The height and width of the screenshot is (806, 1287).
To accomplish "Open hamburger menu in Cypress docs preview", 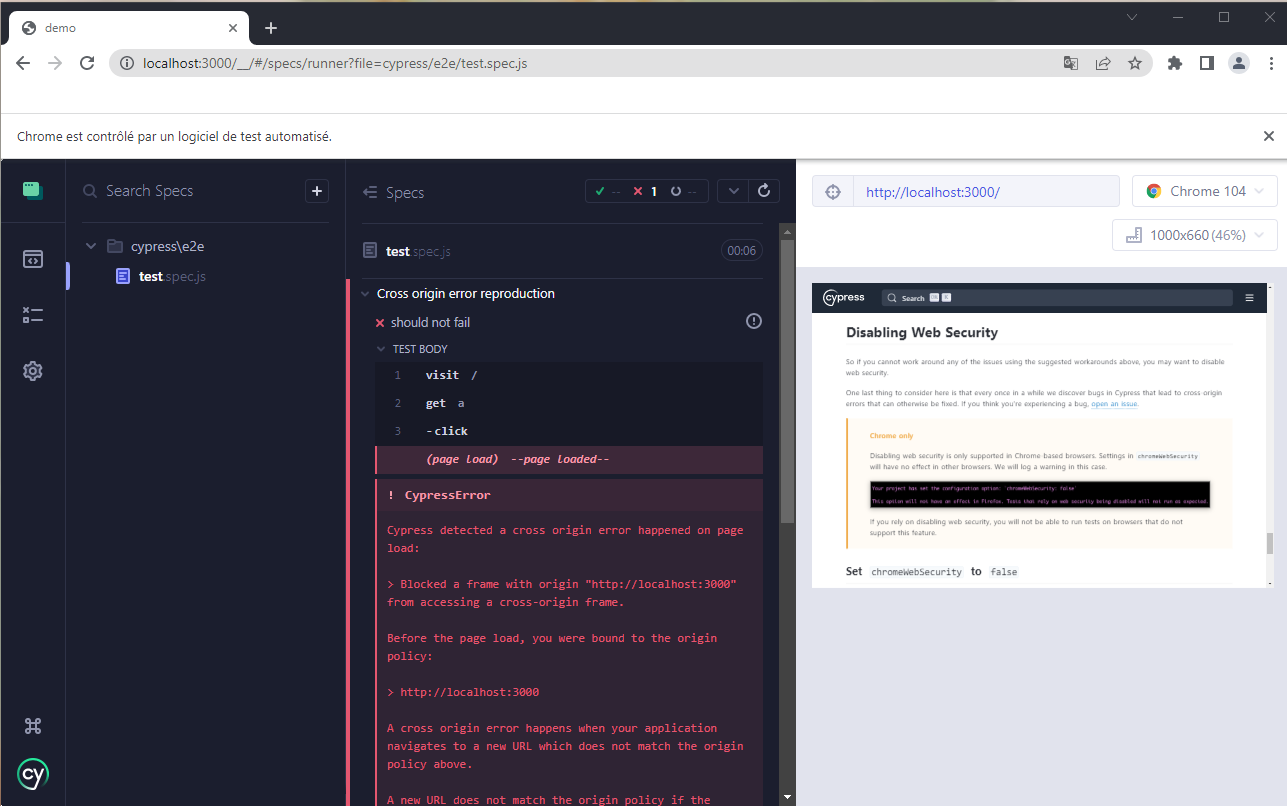I will coord(1249,297).
